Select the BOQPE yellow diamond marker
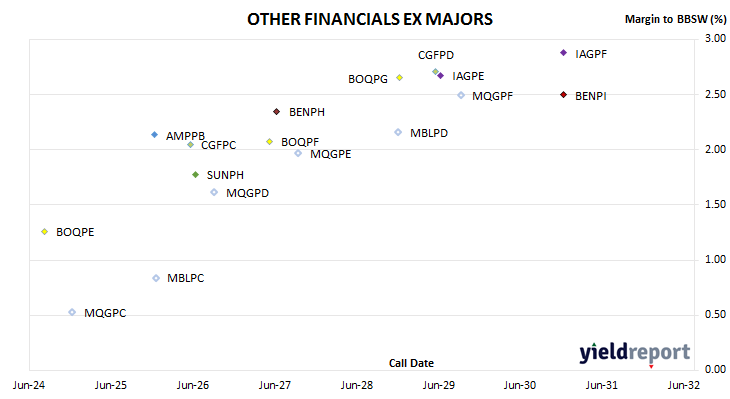The width and height of the screenshot is (730, 399). coord(45,232)
